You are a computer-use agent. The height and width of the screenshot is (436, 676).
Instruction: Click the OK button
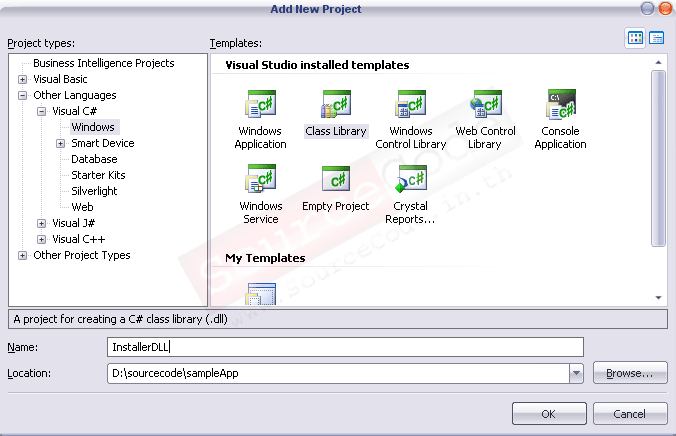(x=549, y=414)
